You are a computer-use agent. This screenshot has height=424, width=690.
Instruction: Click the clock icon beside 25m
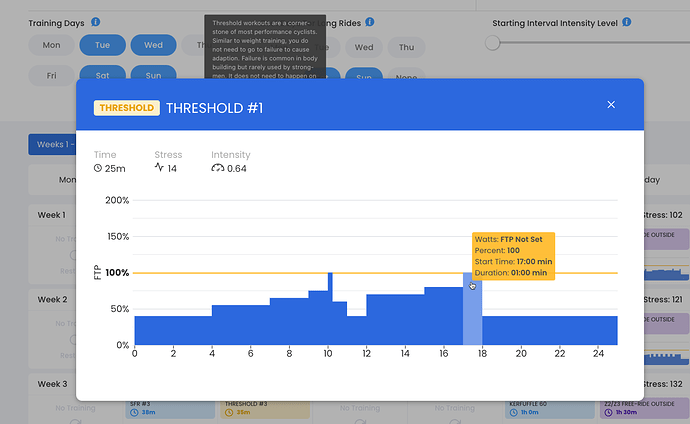click(x=98, y=168)
